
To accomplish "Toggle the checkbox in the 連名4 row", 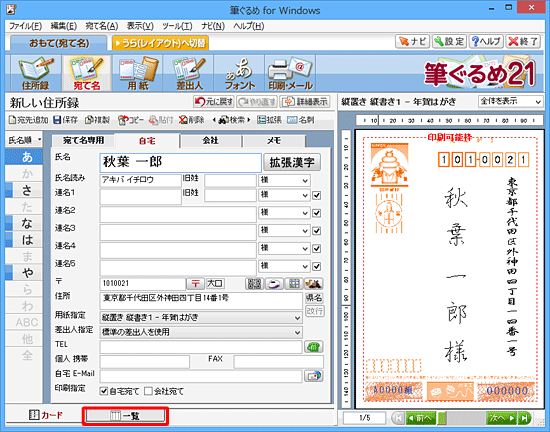I will pos(317,249).
